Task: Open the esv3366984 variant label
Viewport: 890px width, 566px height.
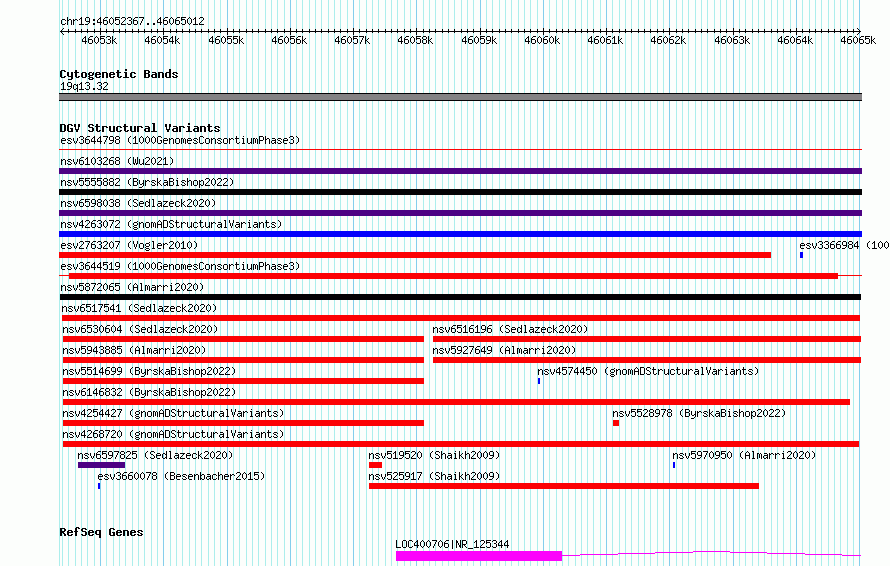Action: coord(844,245)
